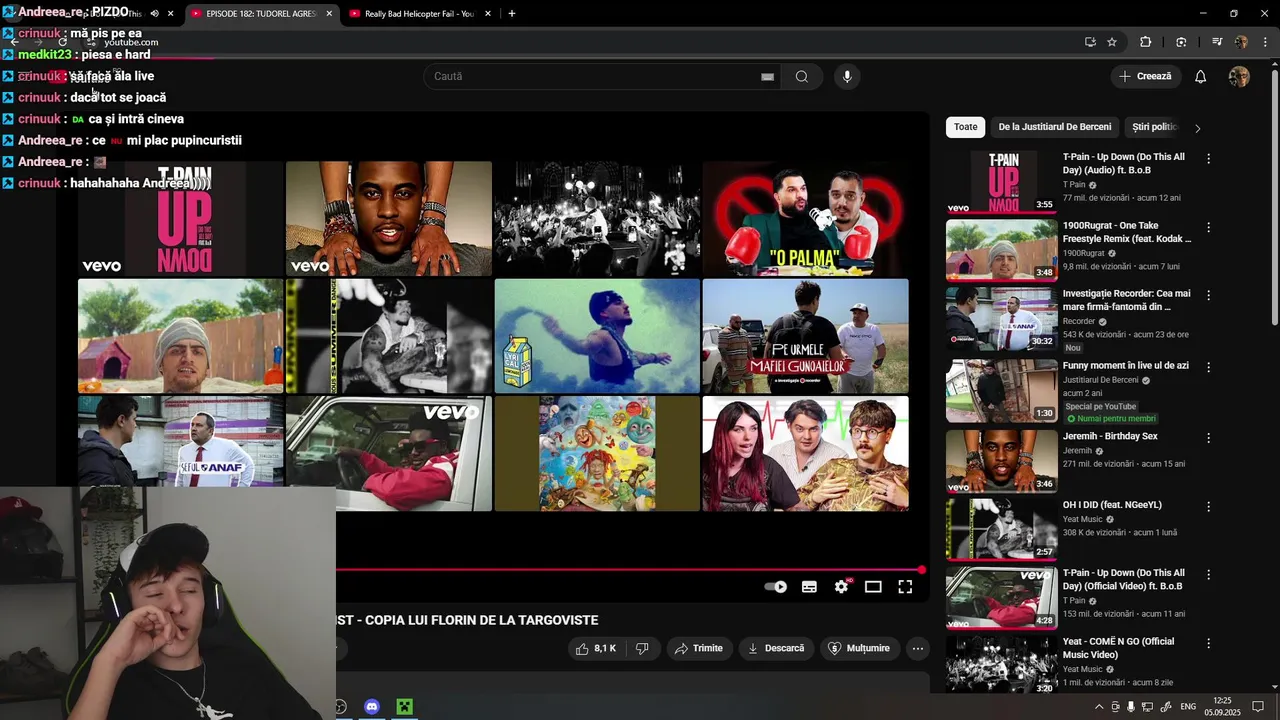Open Discord from the taskbar
Image resolution: width=1280 pixels, height=720 pixels.
coord(372,707)
